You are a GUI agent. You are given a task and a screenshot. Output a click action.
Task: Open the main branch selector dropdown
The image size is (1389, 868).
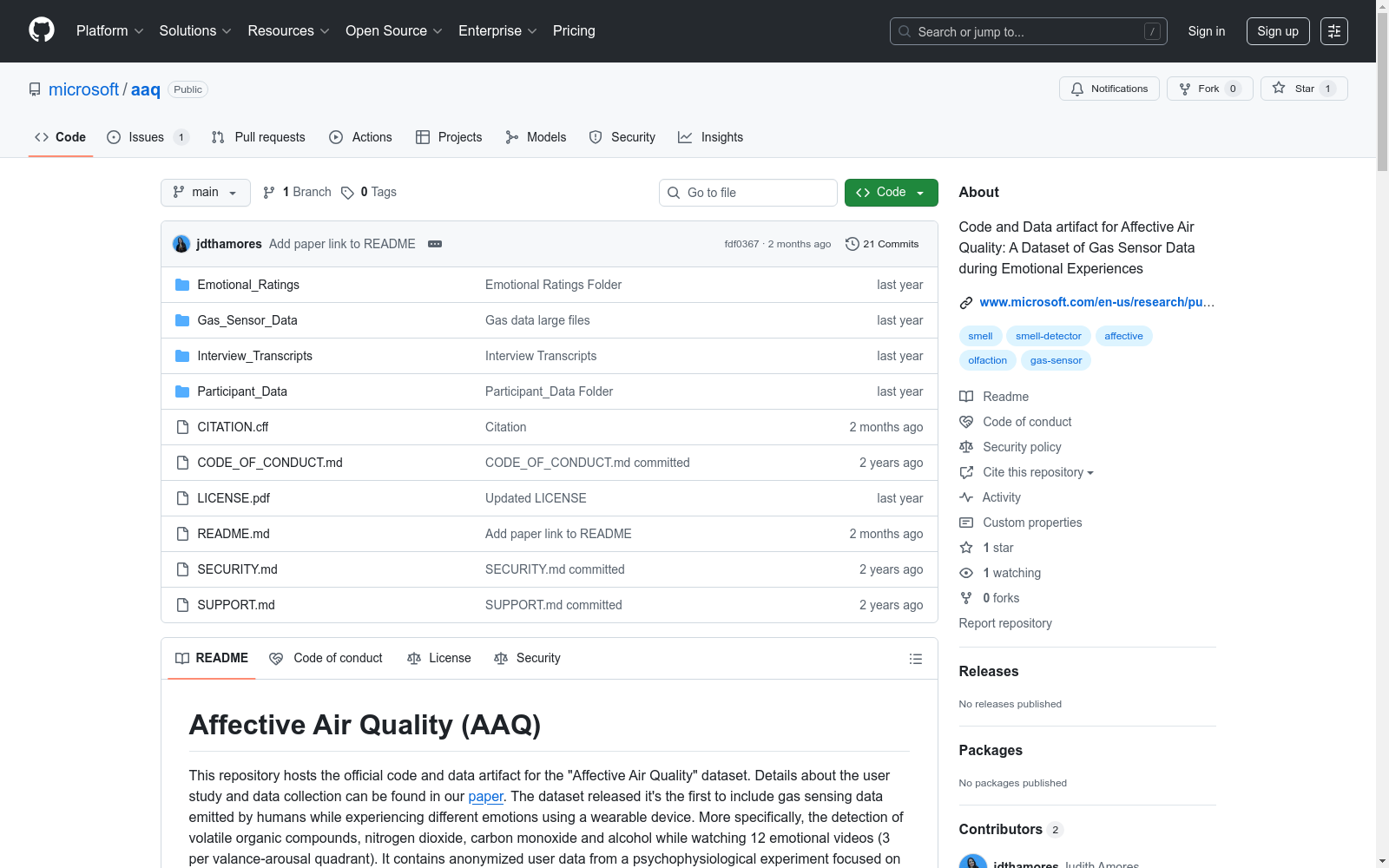tap(206, 193)
